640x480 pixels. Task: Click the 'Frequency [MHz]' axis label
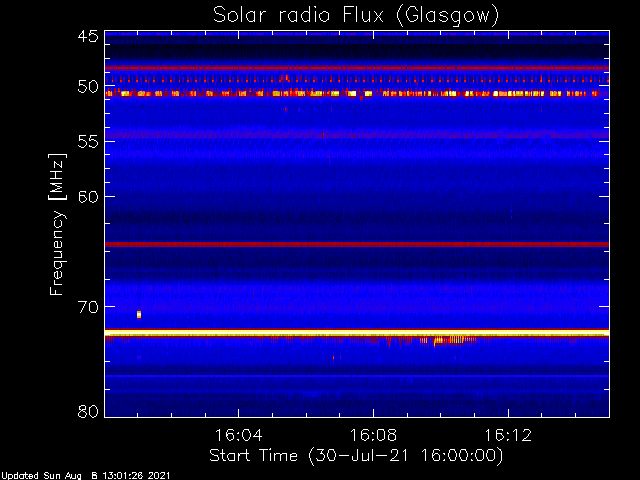(x=57, y=224)
